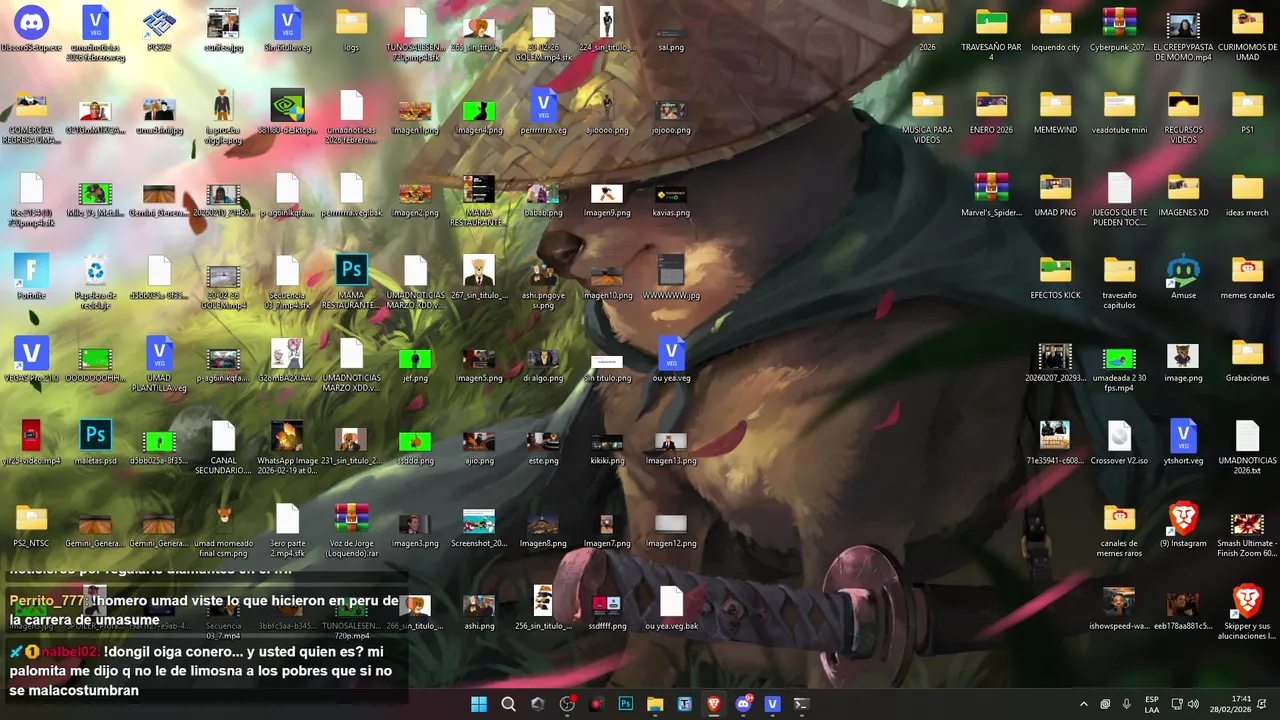Open the Papelera de reciclaje icon
Image resolution: width=1280 pixels, height=720 pixels.
pos(95,278)
